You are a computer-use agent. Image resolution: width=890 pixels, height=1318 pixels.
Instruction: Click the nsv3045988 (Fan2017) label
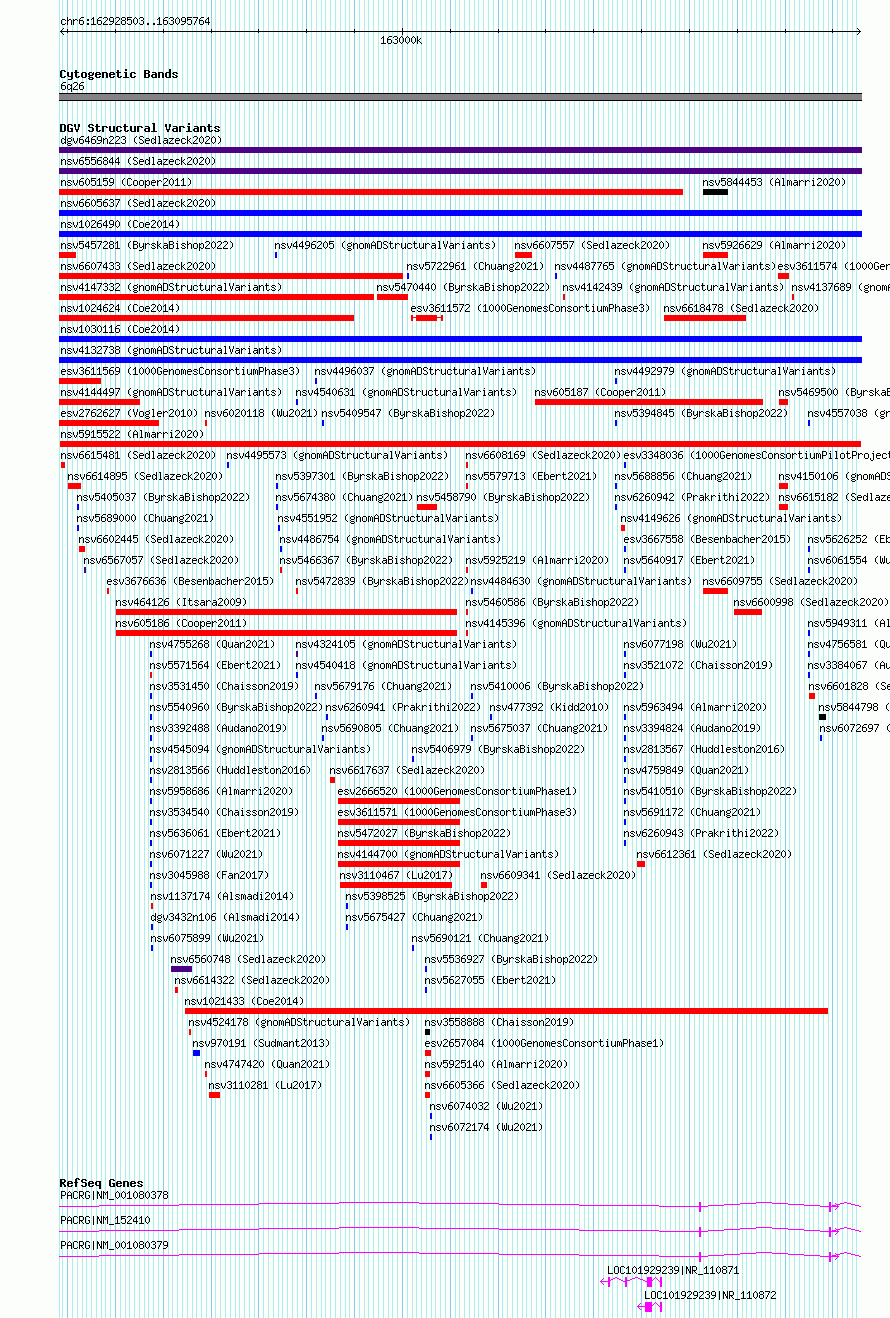(210, 875)
